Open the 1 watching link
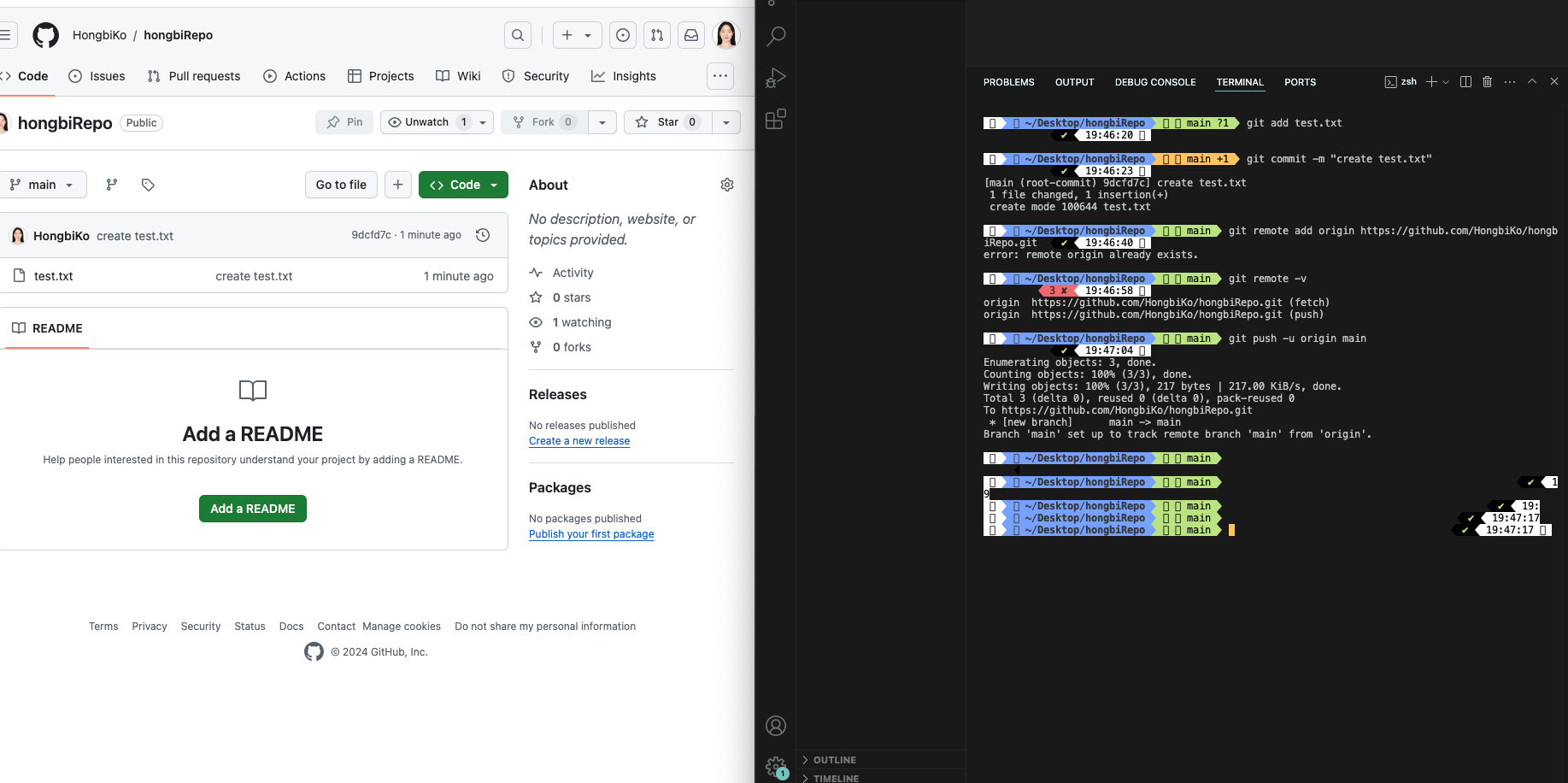Screen dimensions: 1568x783 (571, 322)
